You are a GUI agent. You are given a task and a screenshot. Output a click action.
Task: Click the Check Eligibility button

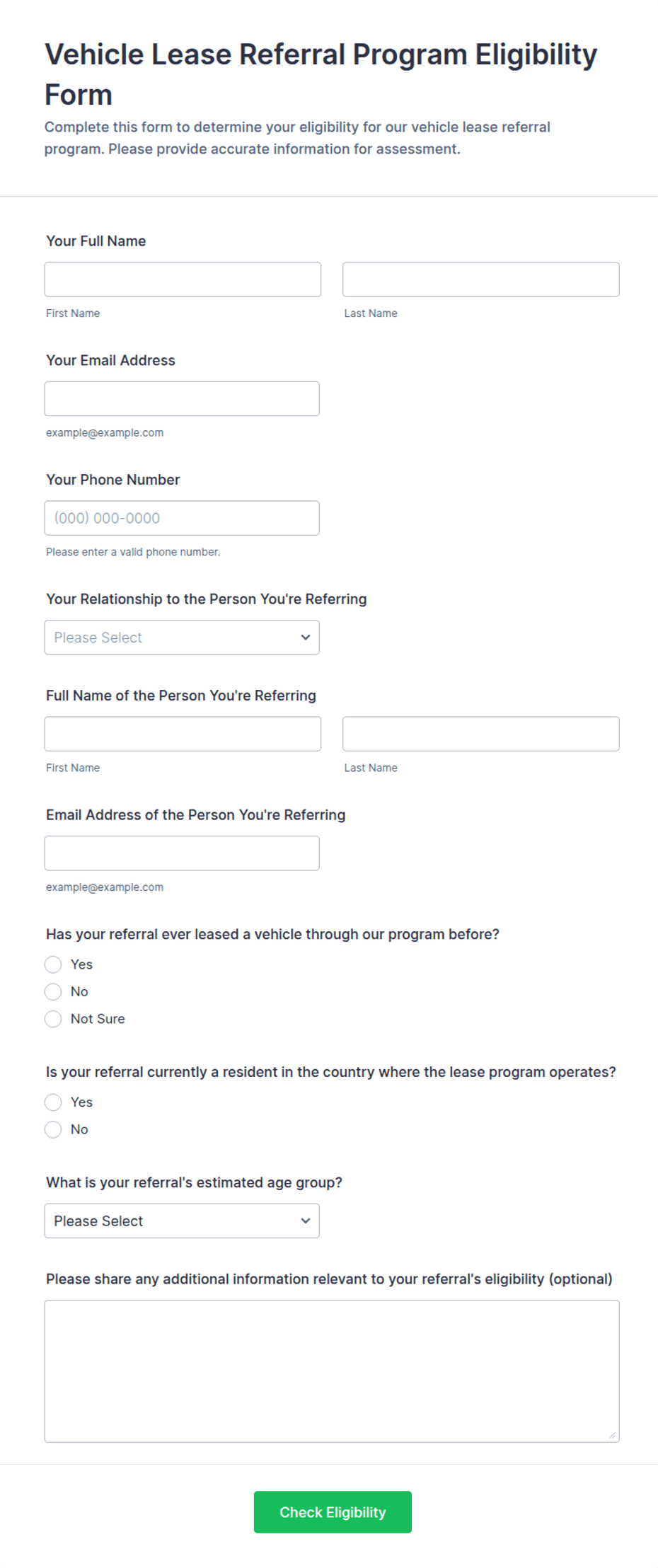(x=333, y=1512)
